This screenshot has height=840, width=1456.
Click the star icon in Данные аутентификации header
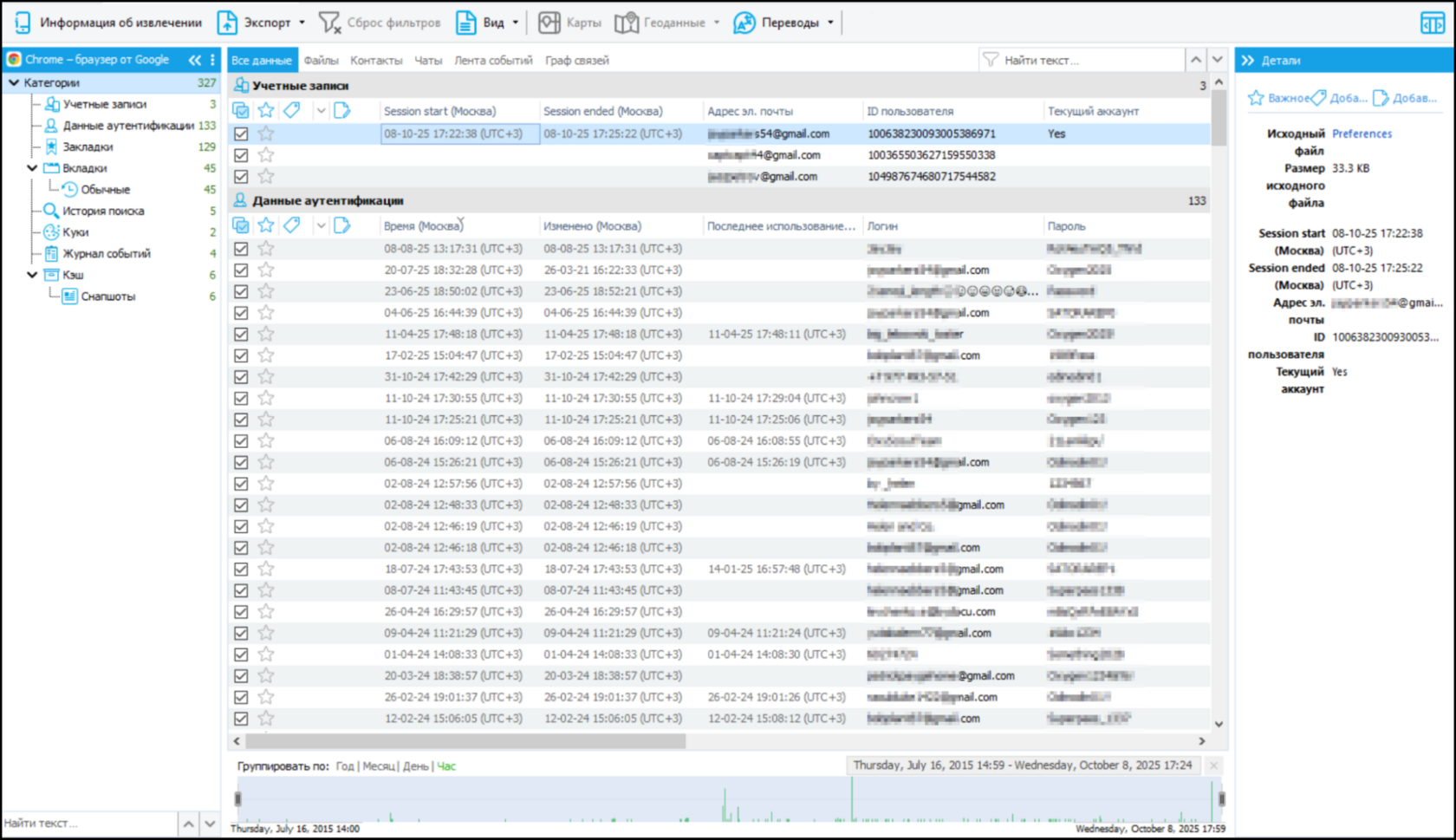pos(266,225)
